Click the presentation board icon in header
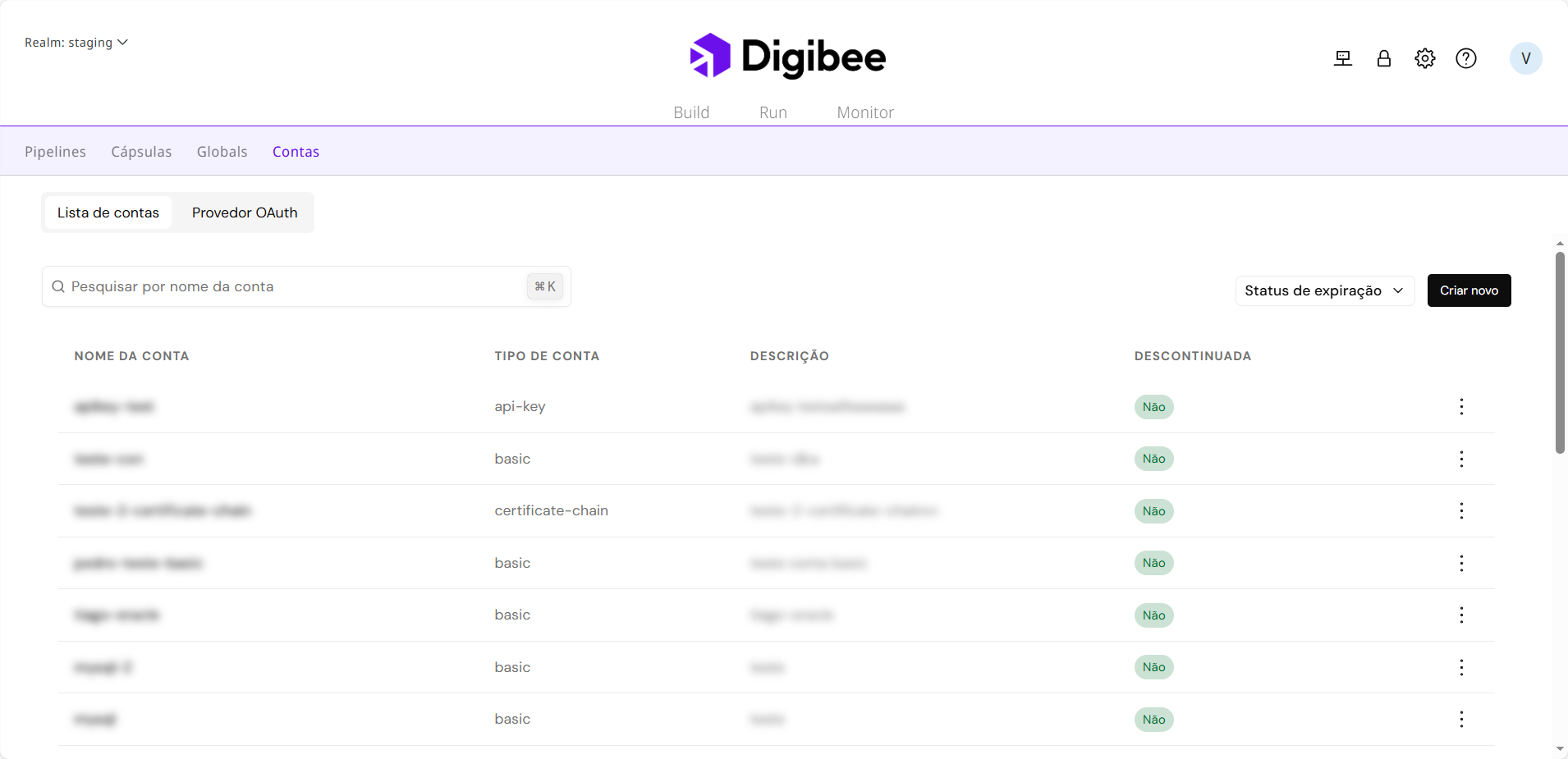This screenshot has width=1568, height=759. click(x=1343, y=58)
